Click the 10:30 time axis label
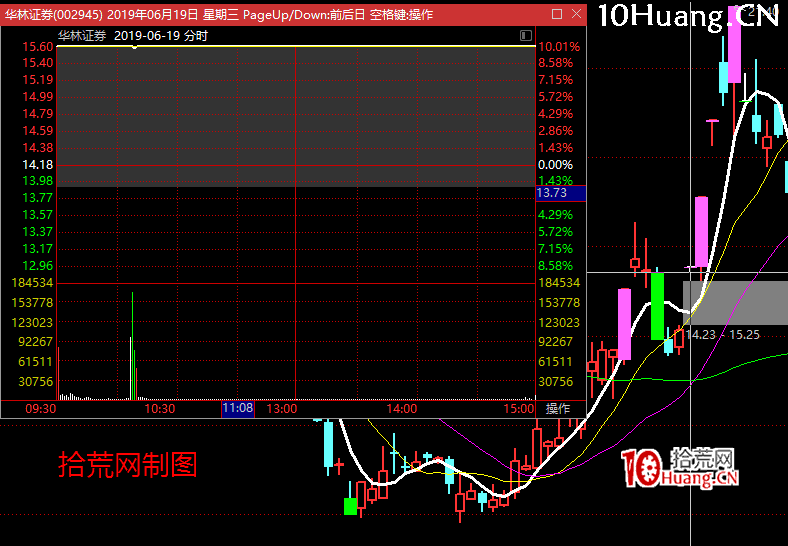Image resolution: width=788 pixels, height=546 pixels. 160,409
